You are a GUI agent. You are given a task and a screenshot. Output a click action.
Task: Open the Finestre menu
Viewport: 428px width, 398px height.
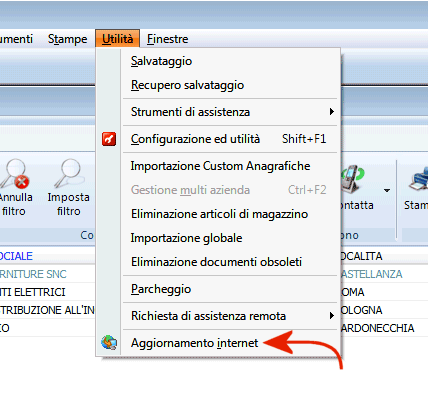167,39
